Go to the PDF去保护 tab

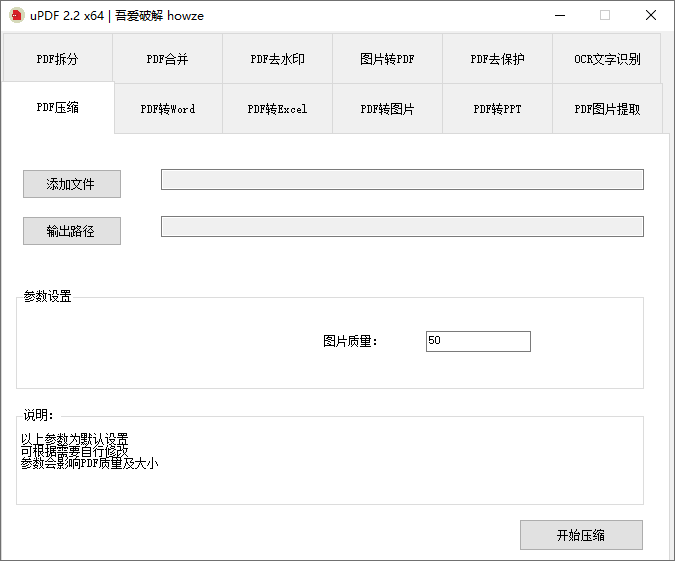(x=497, y=59)
